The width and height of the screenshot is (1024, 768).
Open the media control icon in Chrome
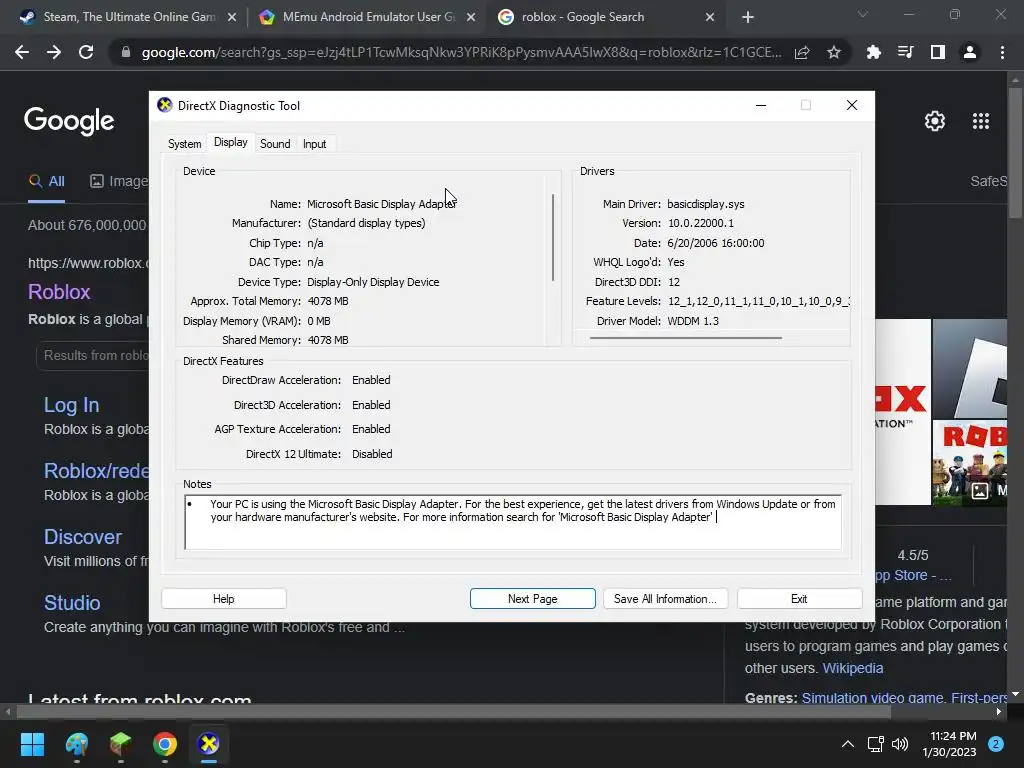(905, 52)
